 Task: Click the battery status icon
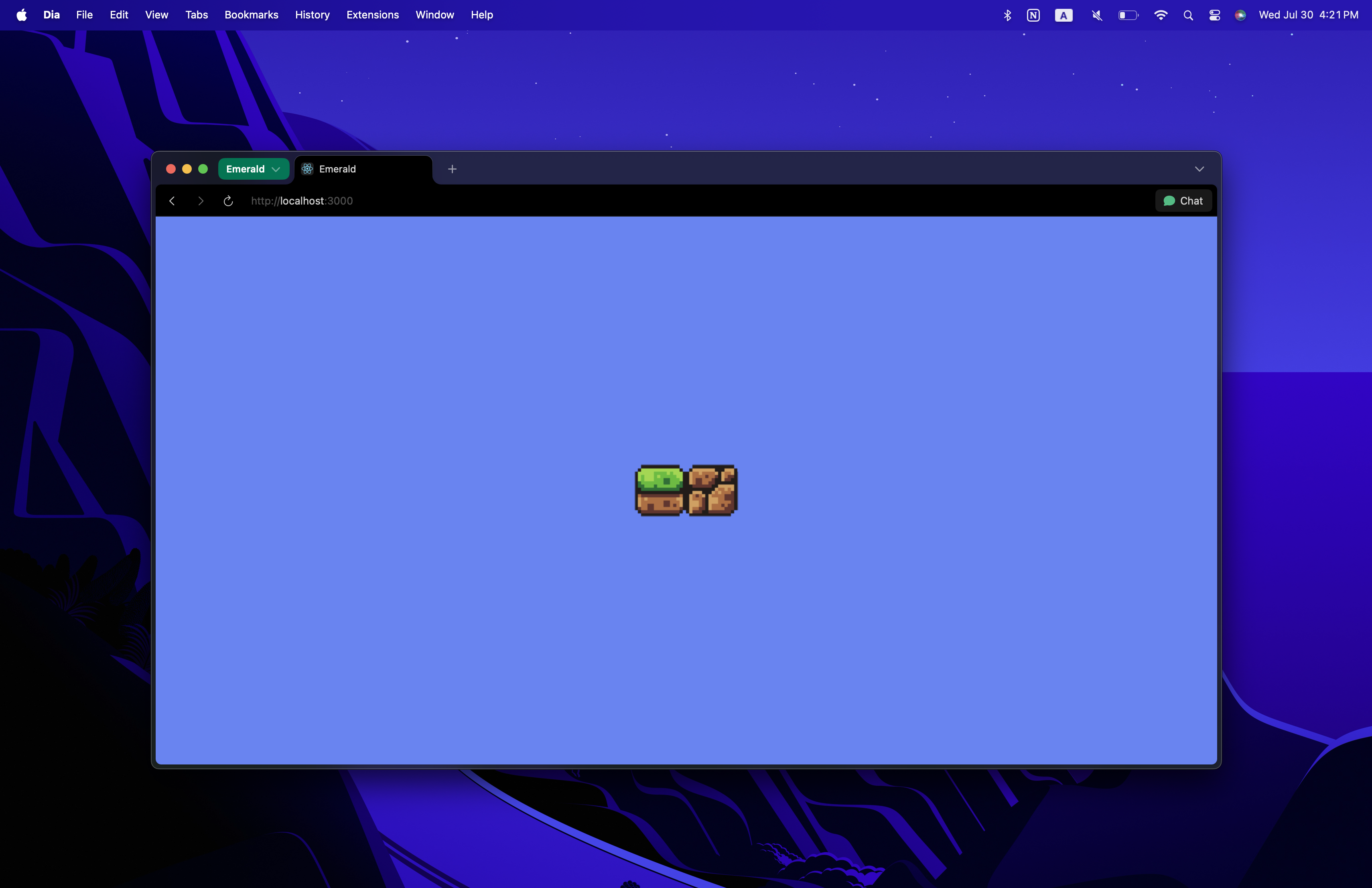pyautogui.click(x=1128, y=15)
